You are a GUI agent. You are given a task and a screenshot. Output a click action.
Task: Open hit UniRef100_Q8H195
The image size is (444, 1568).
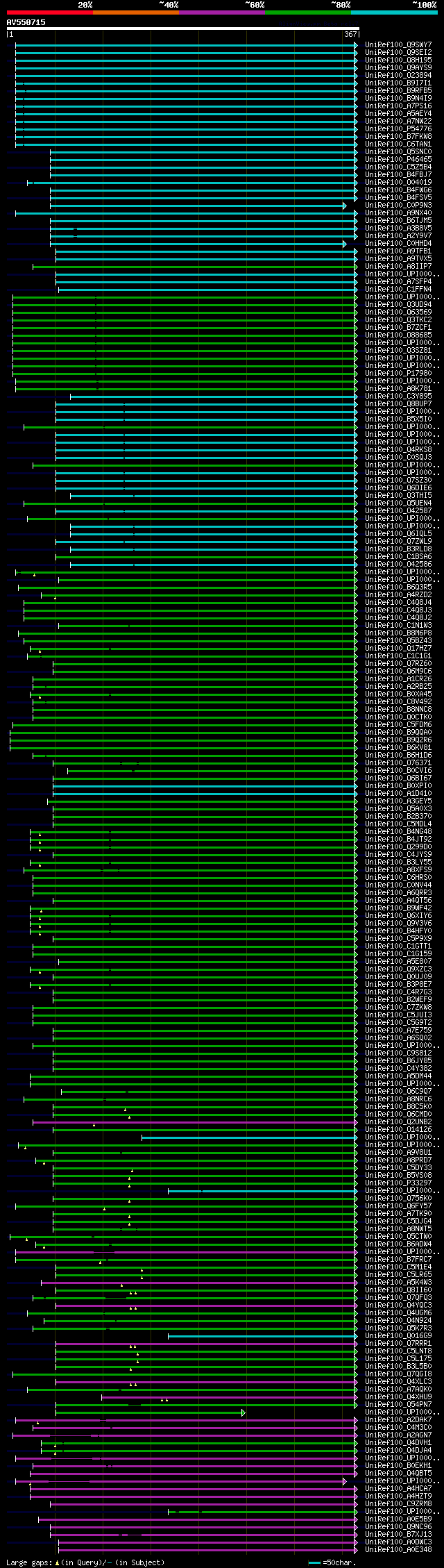click(398, 60)
